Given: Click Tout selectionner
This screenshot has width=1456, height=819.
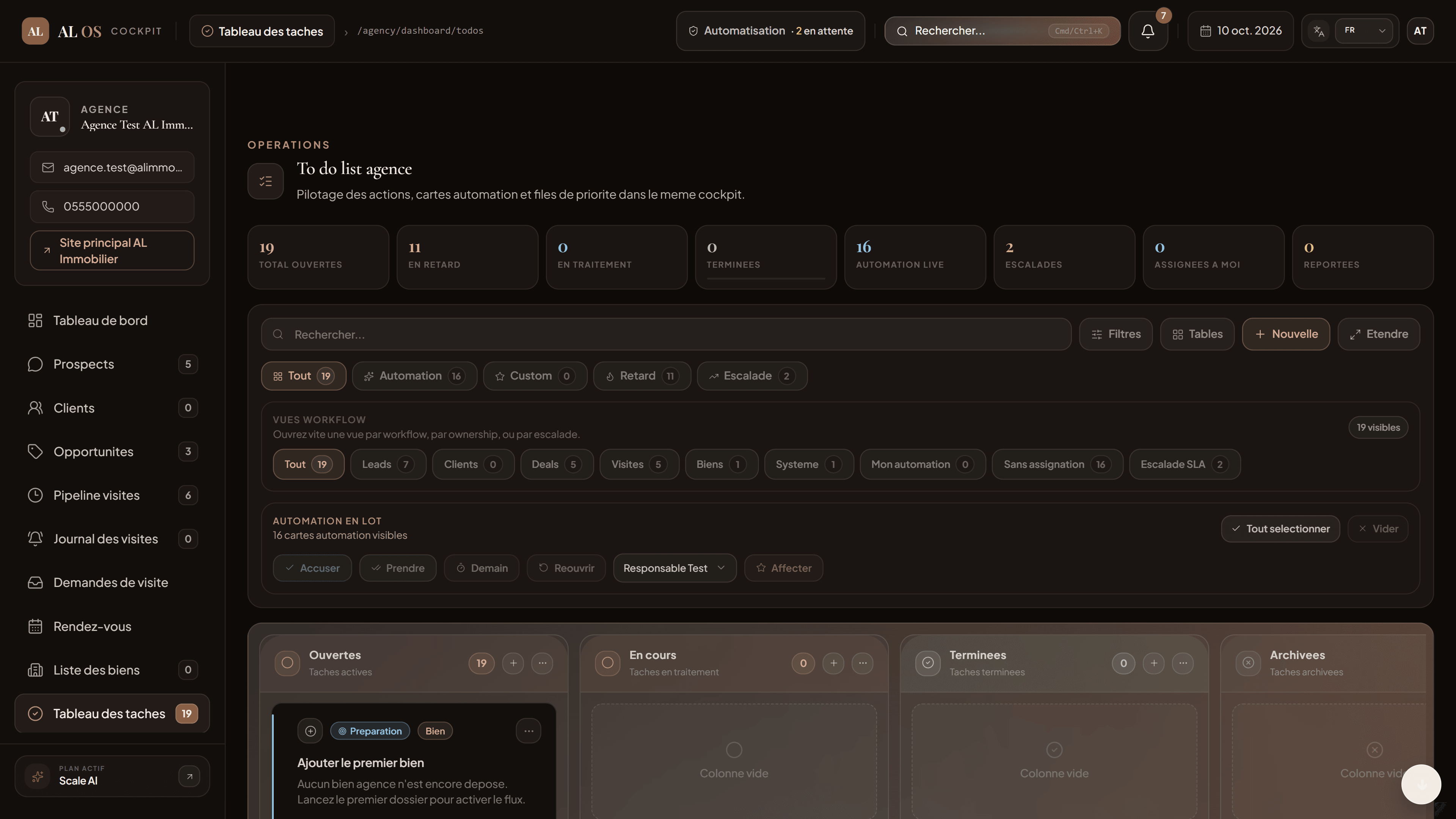Looking at the screenshot, I should point(1280,529).
